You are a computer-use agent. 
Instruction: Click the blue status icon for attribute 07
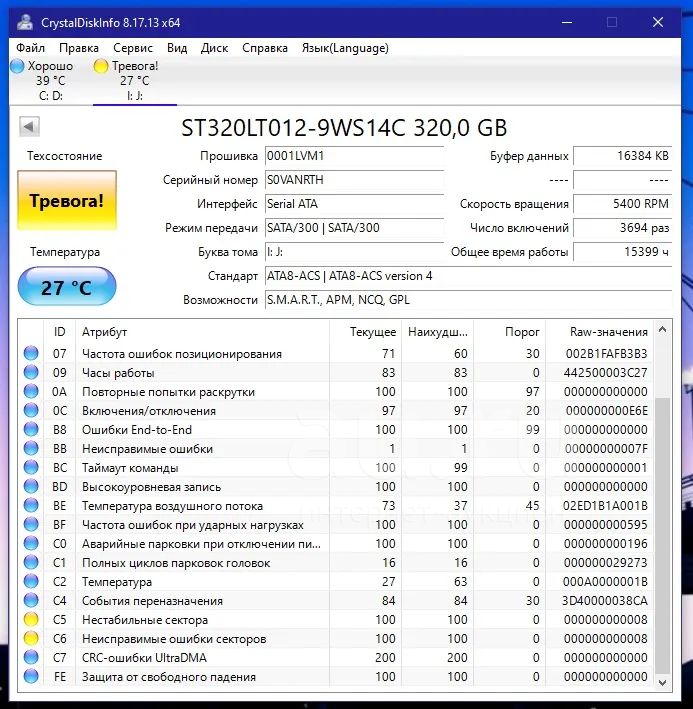[x=31, y=353]
